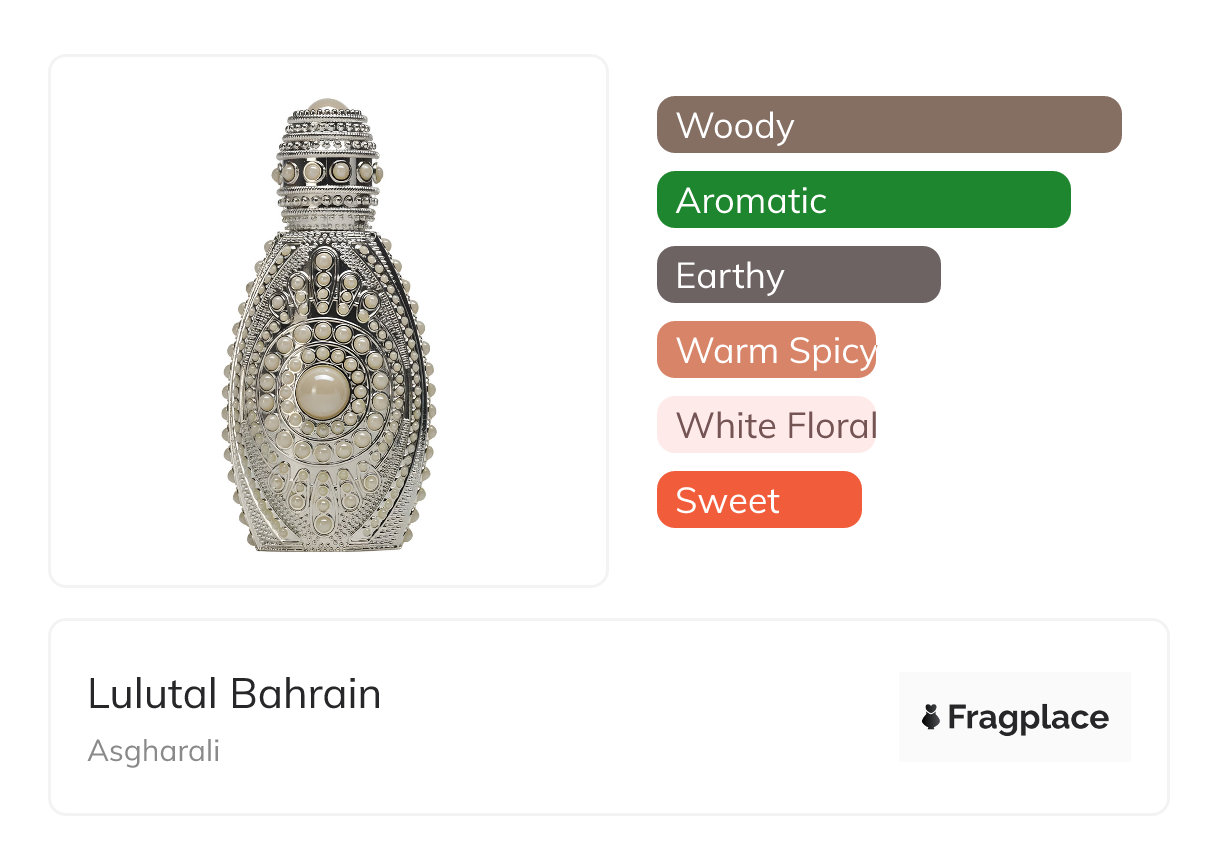Click the Fragplace wordmark text
1218x864 pixels.
(1028, 717)
